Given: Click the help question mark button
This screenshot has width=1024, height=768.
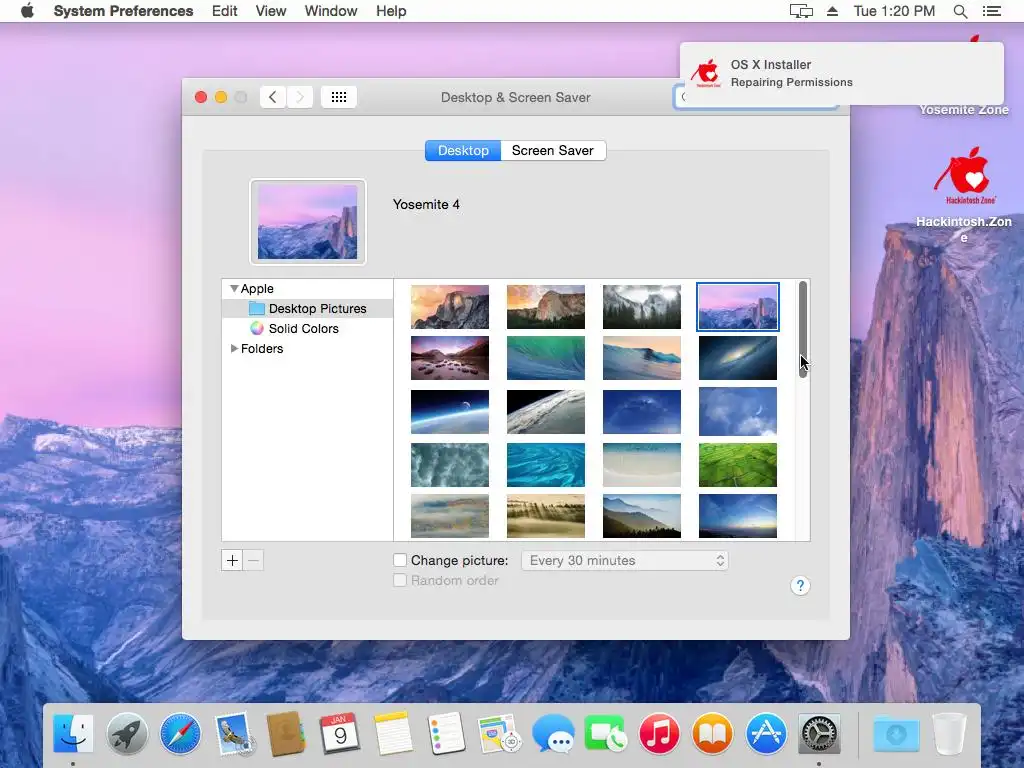Looking at the screenshot, I should [800, 586].
